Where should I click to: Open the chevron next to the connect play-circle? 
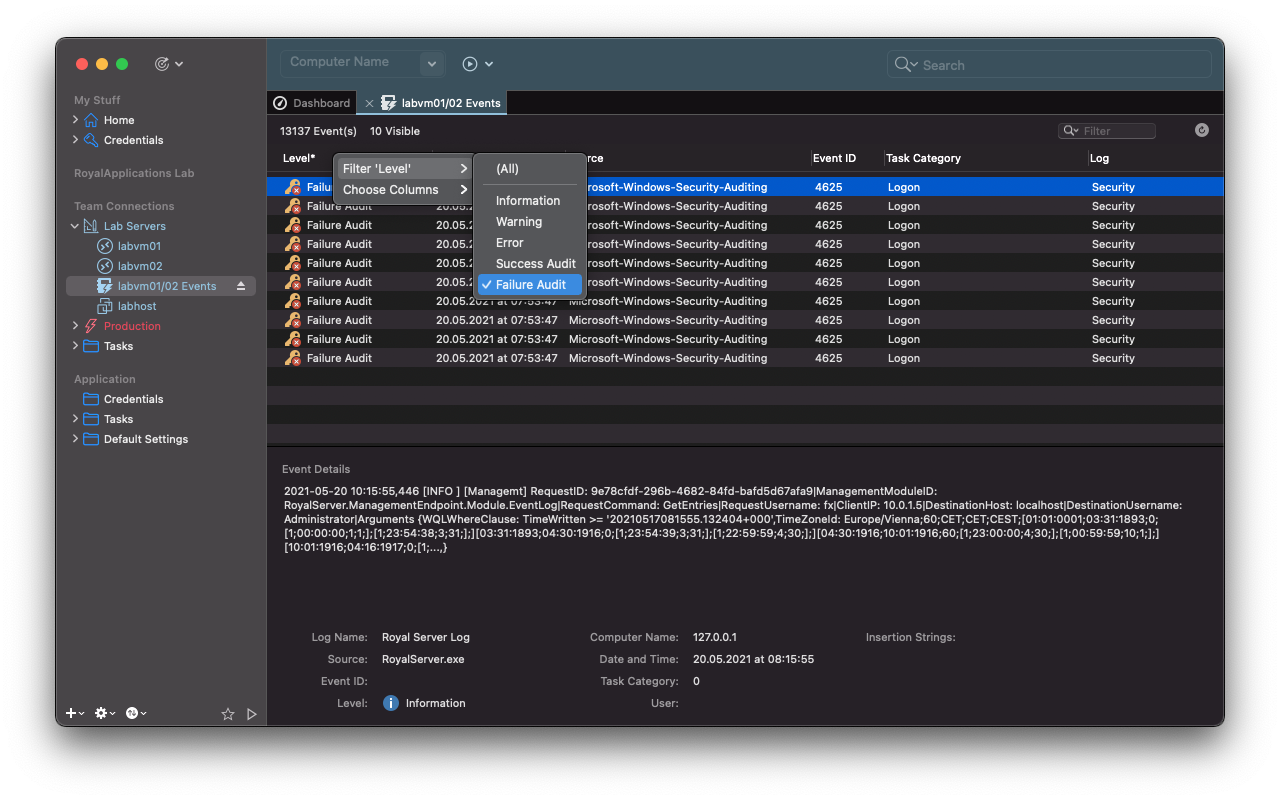[x=489, y=64]
